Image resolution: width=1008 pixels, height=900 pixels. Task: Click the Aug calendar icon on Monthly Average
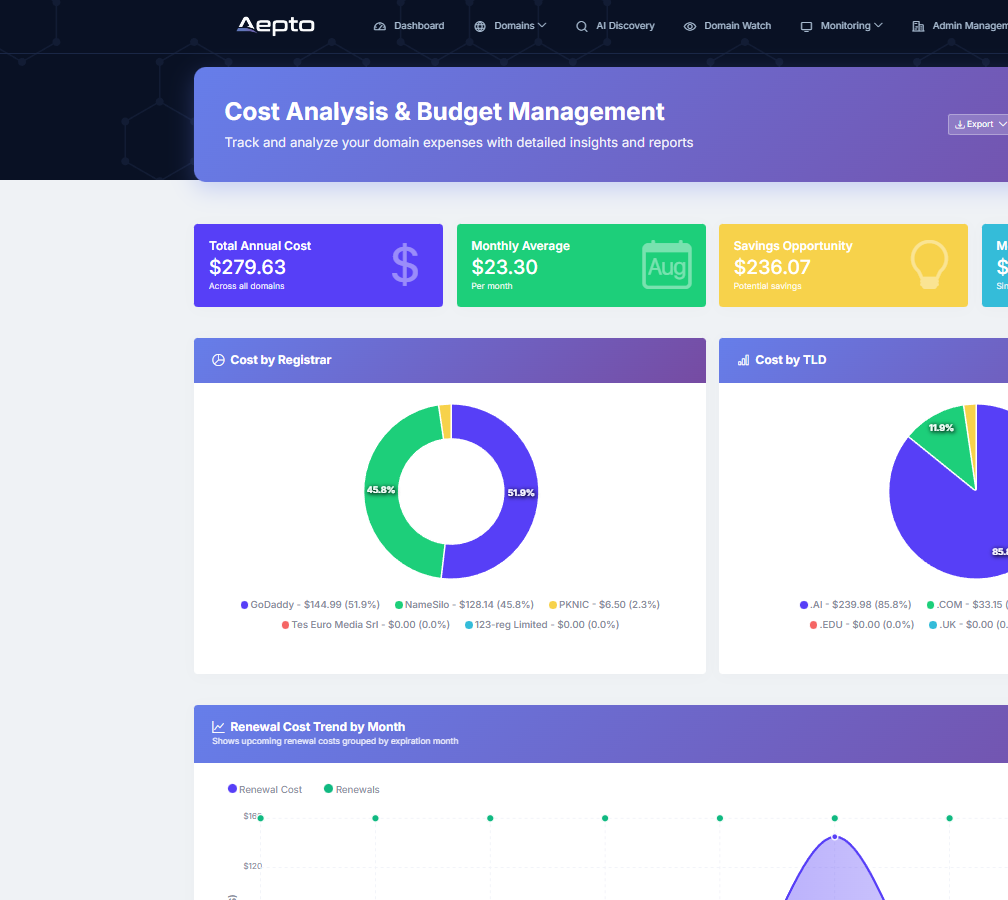click(667, 265)
